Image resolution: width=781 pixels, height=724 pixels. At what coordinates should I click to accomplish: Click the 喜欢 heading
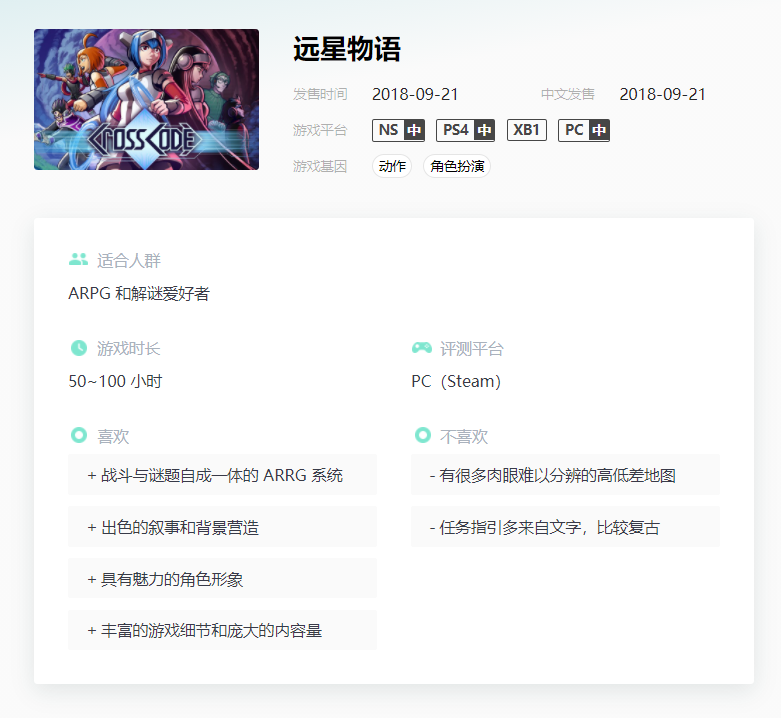(x=113, y=436)
